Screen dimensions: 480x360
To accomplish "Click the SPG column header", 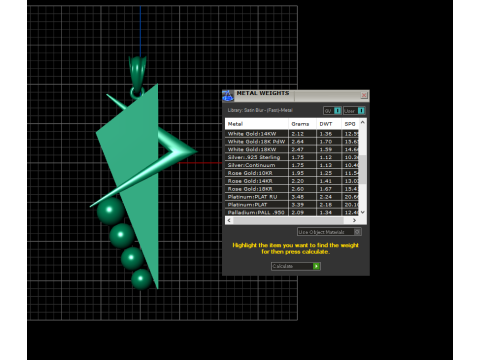I will (x=350, y=124).
